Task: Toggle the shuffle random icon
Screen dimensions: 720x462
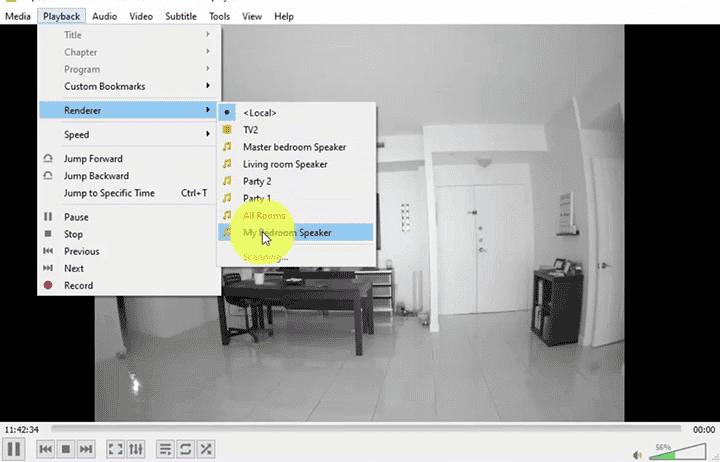Action: [206, 450]
